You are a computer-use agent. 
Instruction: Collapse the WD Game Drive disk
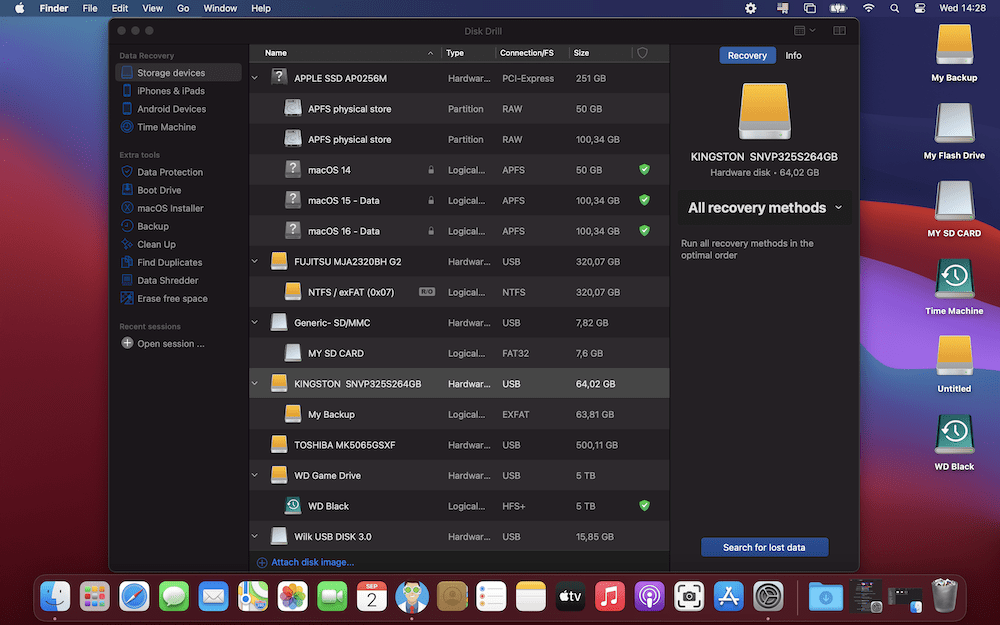[x=255, y=476]
